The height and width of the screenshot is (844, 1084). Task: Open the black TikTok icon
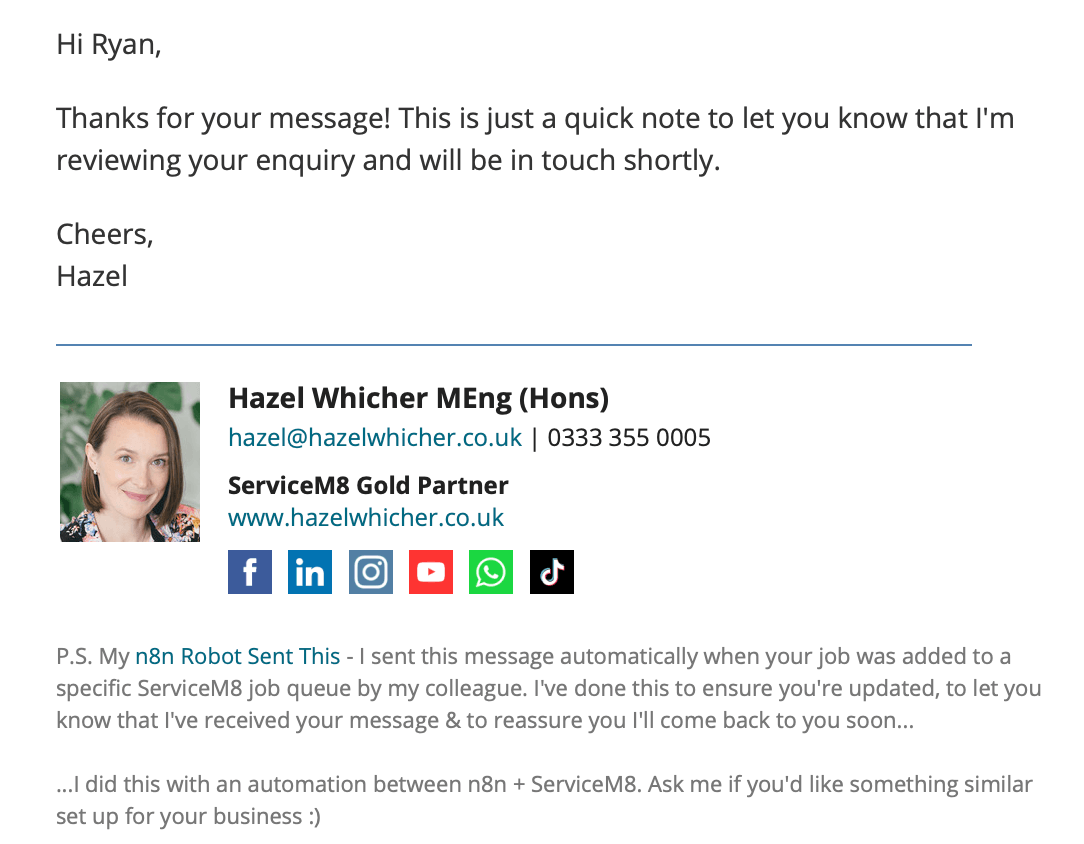[x=552, y=572]
